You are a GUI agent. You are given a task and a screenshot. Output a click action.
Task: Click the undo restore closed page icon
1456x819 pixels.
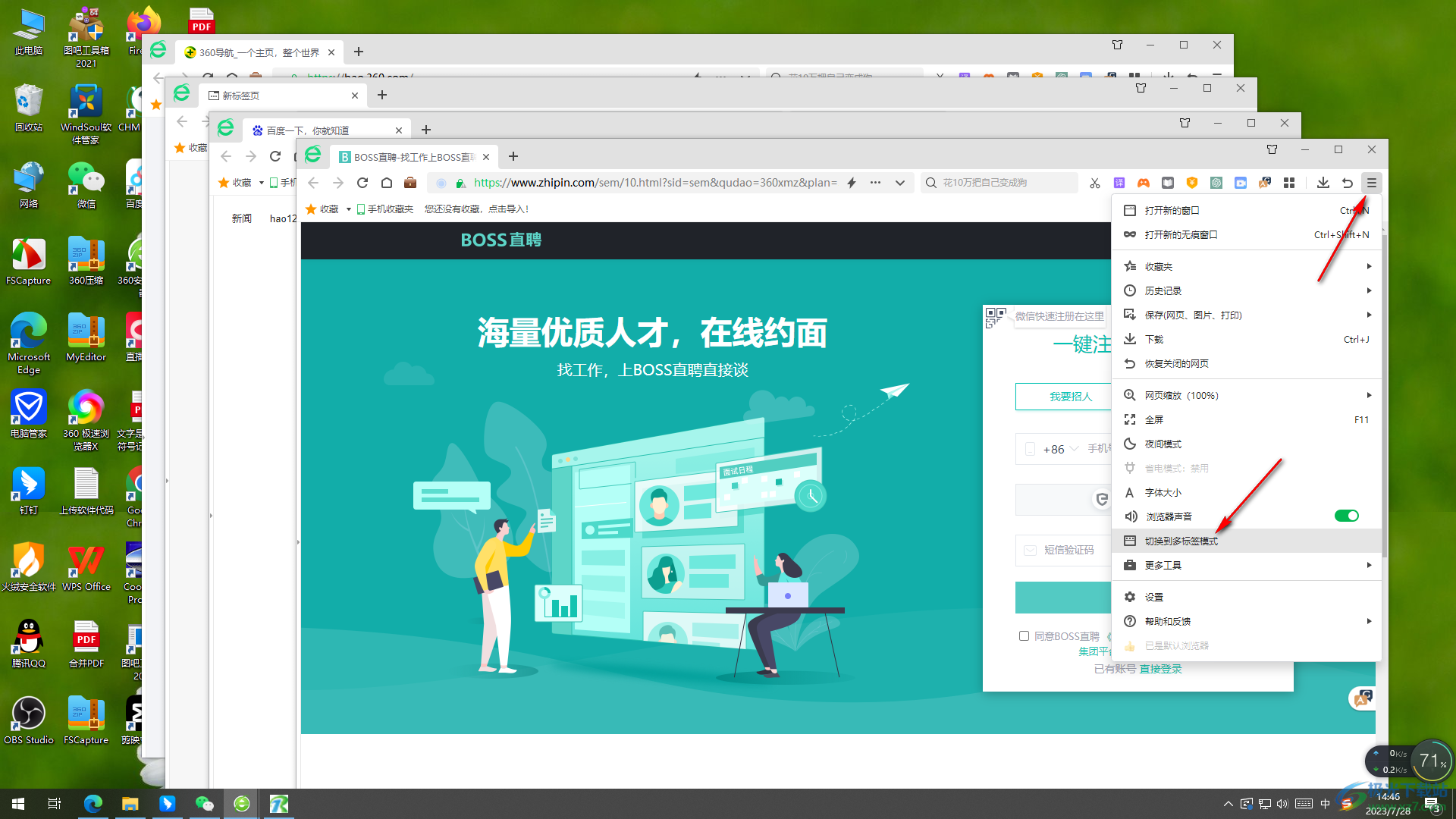[x=1348, y=183]
